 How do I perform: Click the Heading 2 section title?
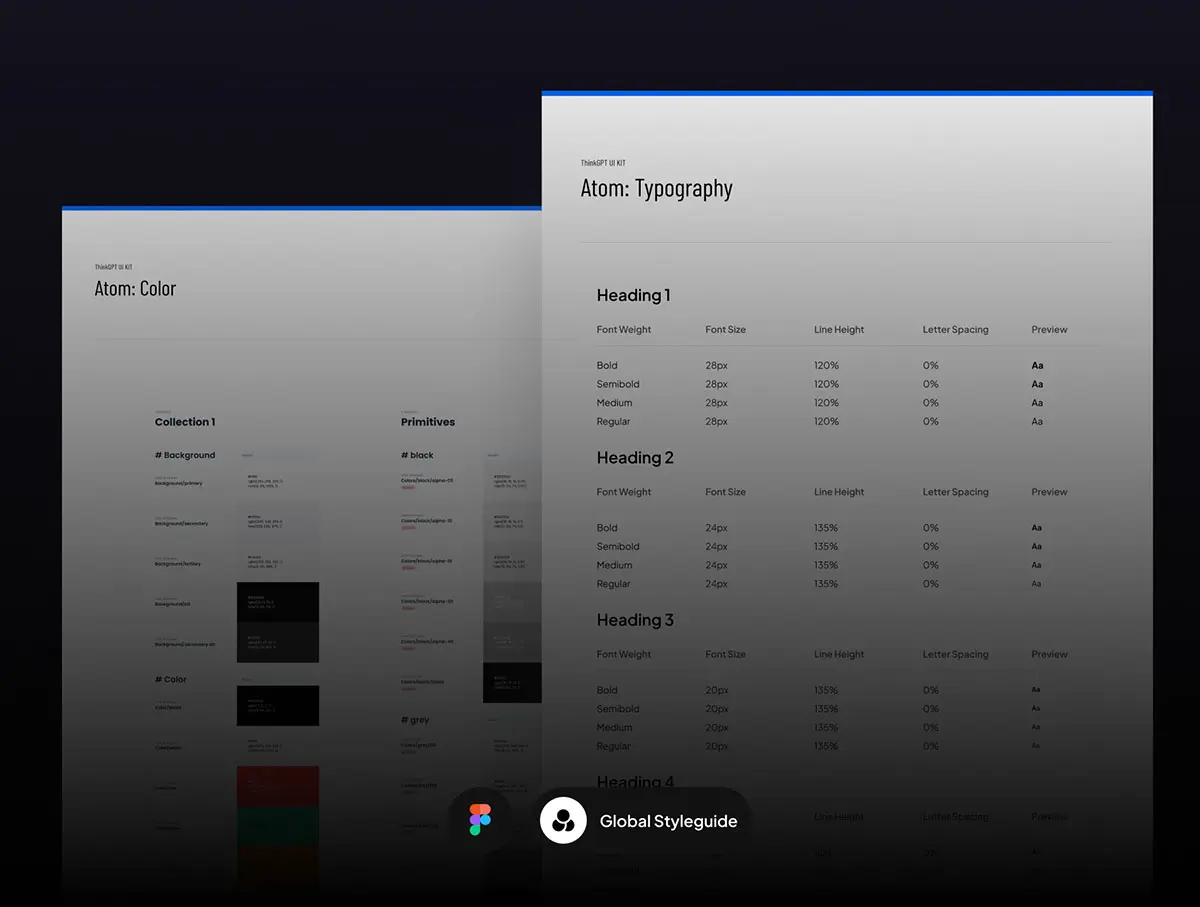pos(635,458)
